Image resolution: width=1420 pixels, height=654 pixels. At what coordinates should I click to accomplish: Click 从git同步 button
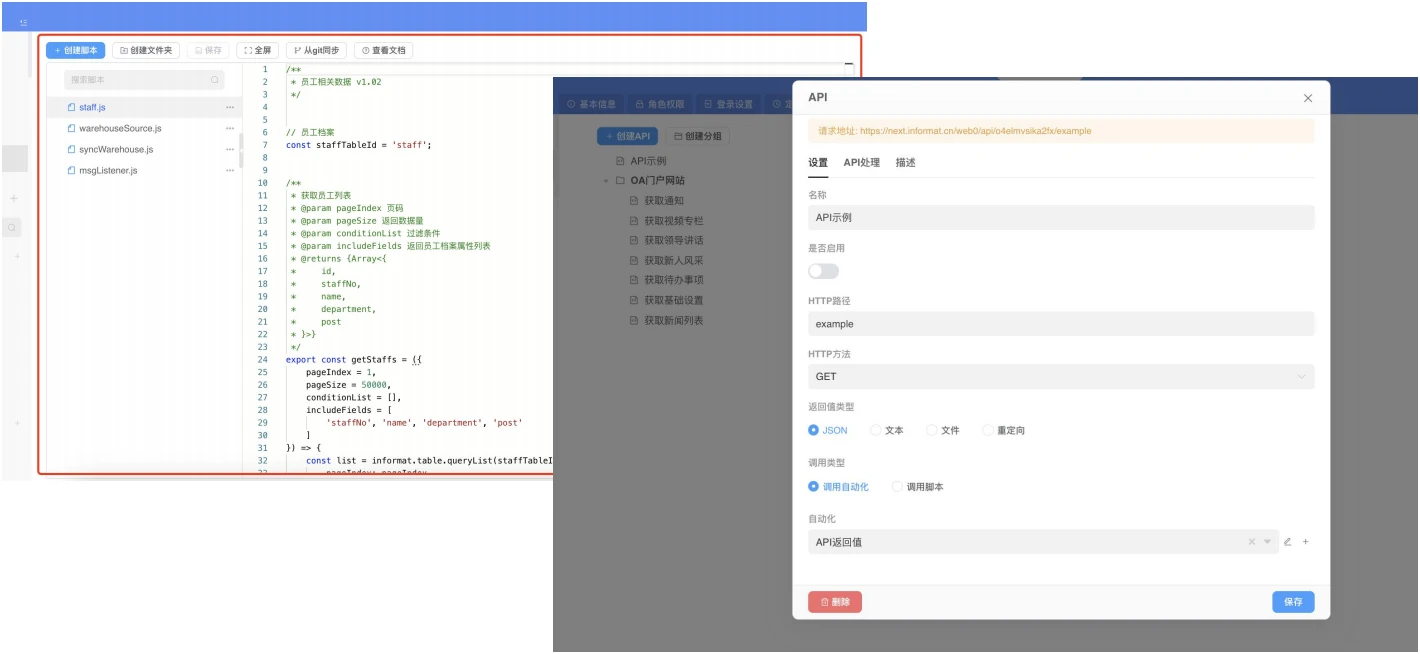tap(316, 50)
